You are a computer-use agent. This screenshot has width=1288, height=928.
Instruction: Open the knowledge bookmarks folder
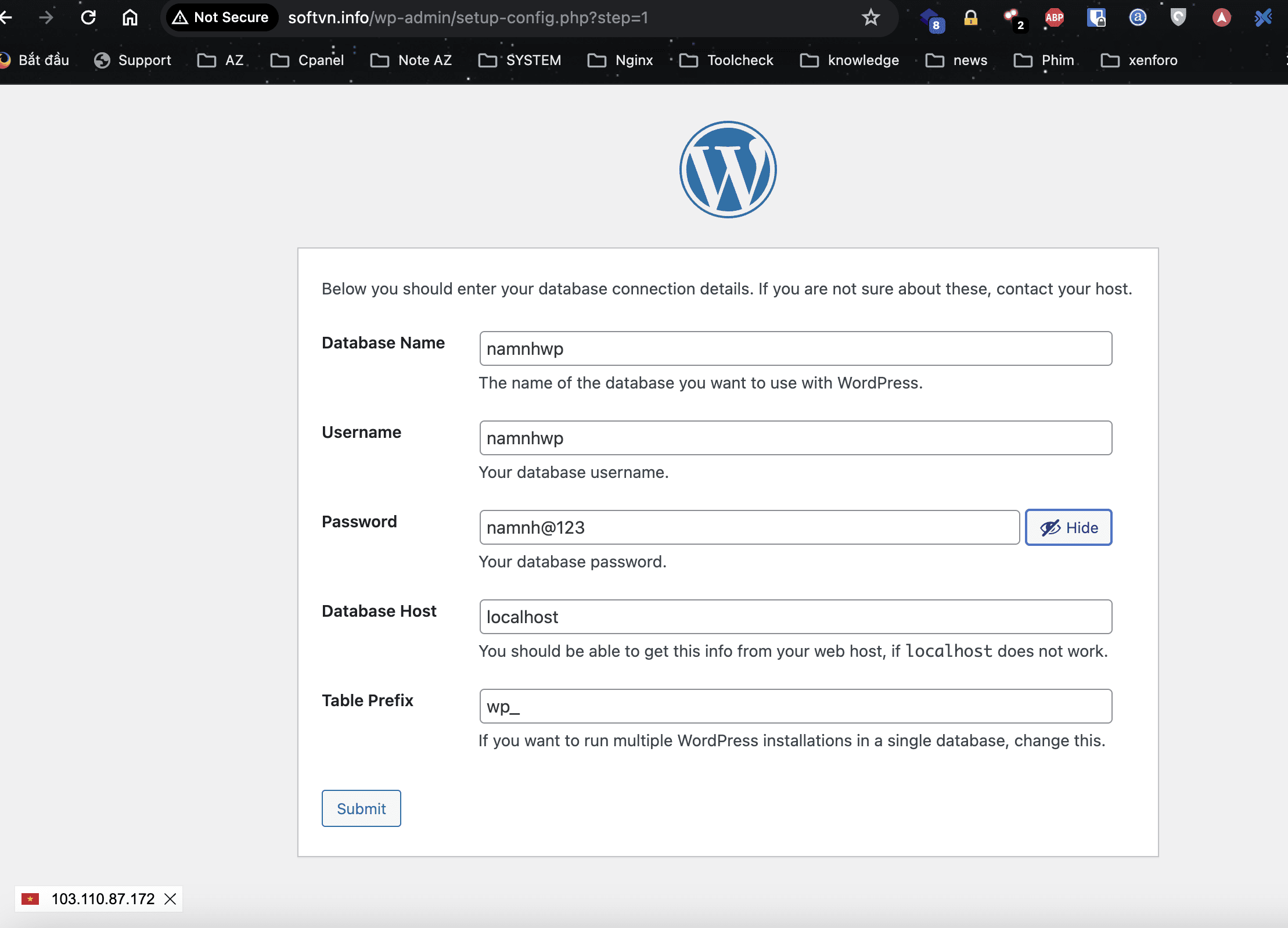[850, 60]
